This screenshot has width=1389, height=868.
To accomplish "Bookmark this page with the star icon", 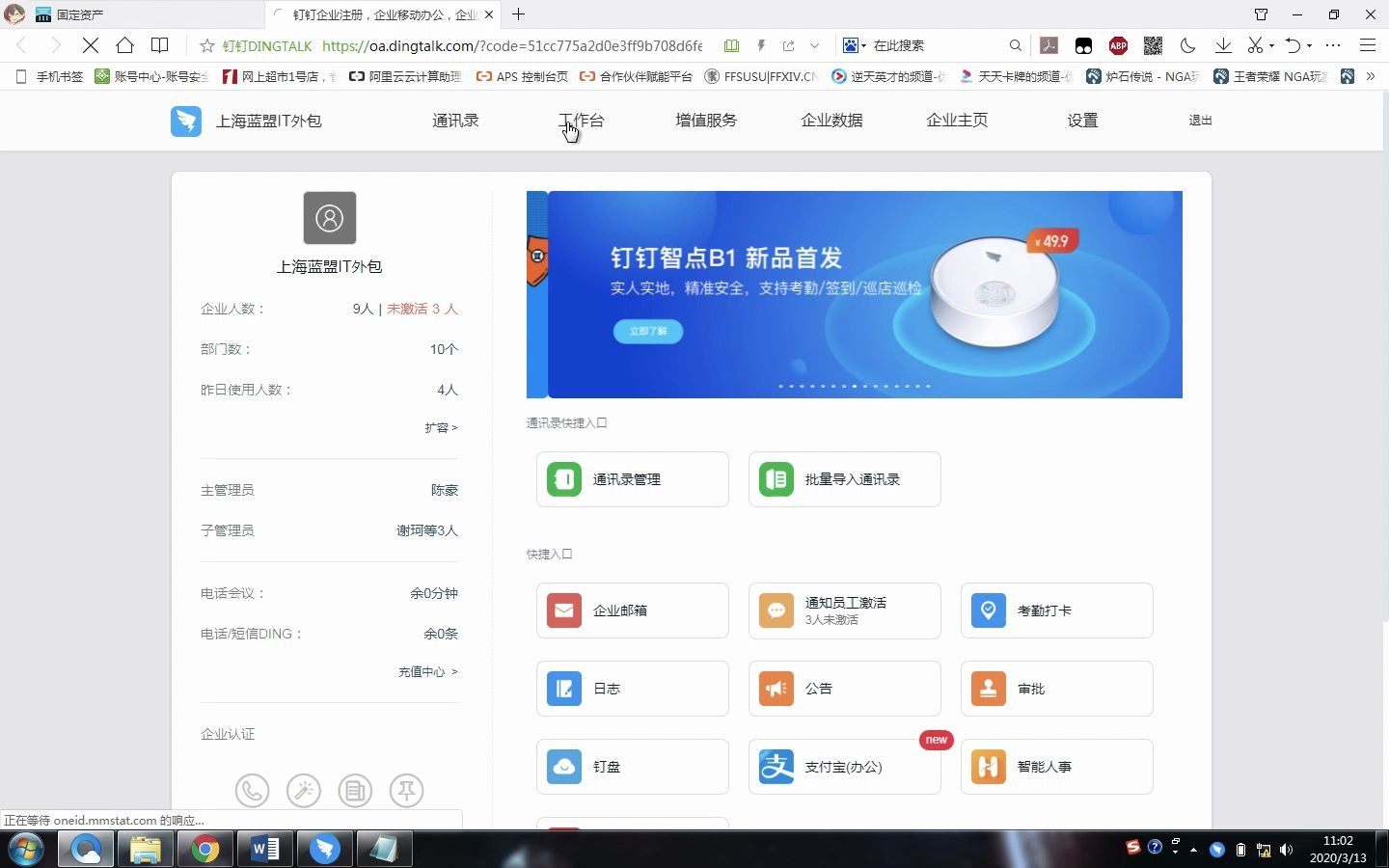I will click(206, 45).
